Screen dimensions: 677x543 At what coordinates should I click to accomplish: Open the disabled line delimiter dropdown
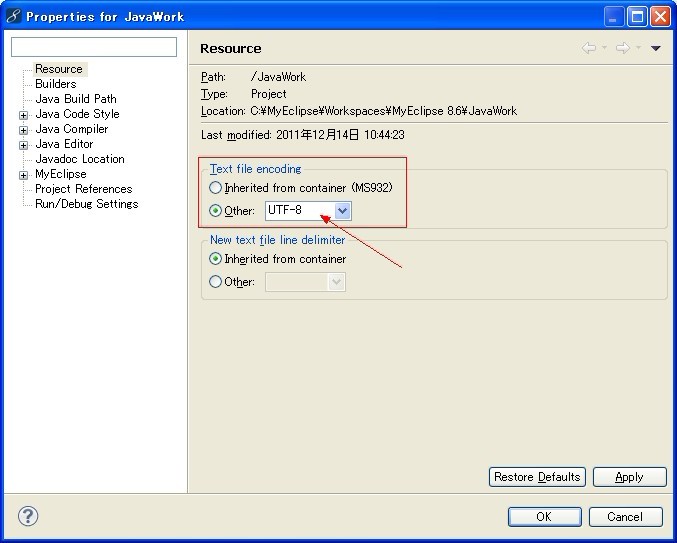(336, 282)
